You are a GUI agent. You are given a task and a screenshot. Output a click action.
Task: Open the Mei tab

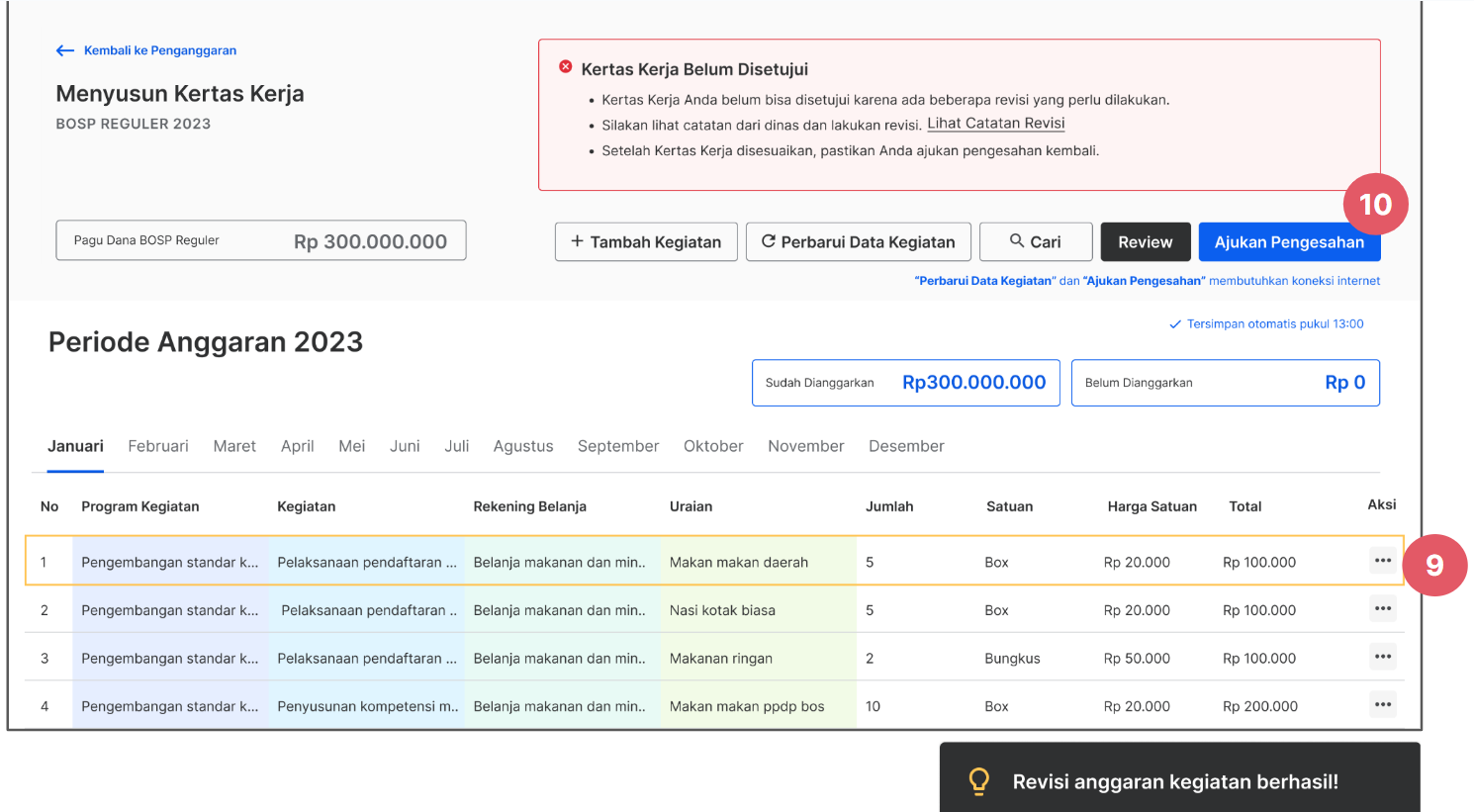pos(352,446)
